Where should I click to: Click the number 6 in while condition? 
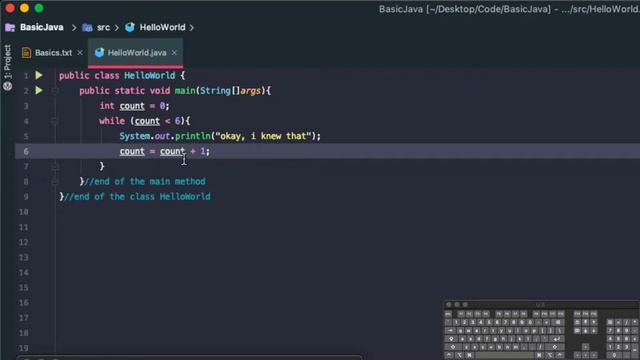(178, 121)
